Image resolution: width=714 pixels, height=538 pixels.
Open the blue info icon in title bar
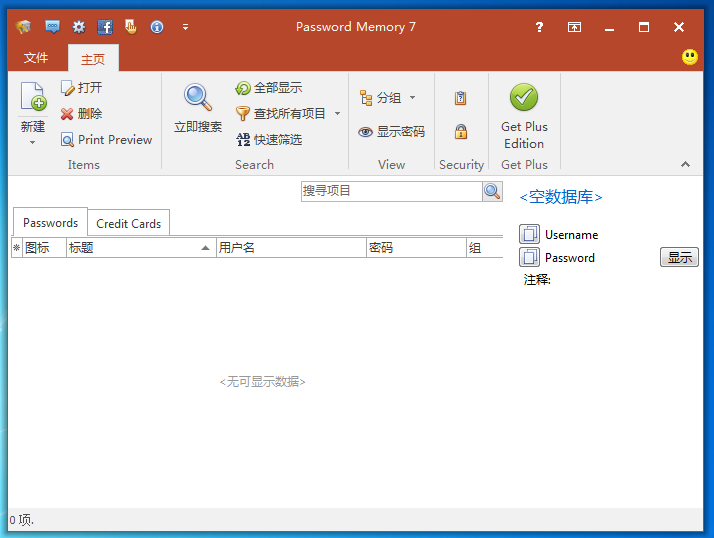pyautogui.click(x=157, y=27)
